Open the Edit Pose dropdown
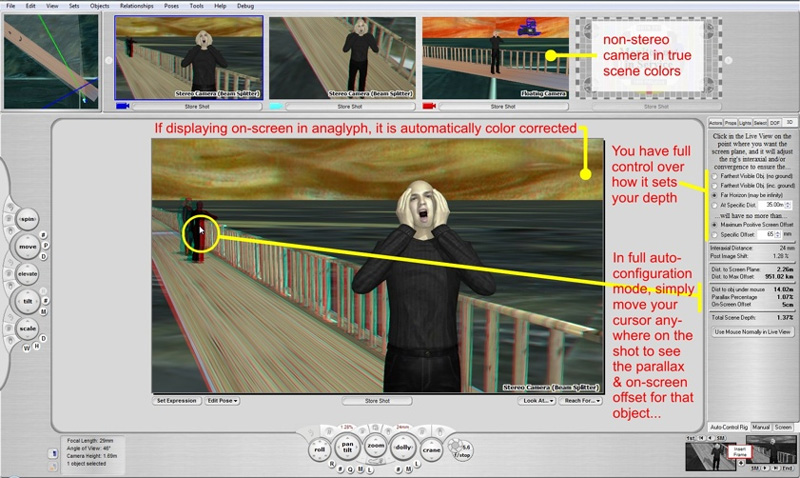The height and width of the screenshot is (478, 800). 222,401
